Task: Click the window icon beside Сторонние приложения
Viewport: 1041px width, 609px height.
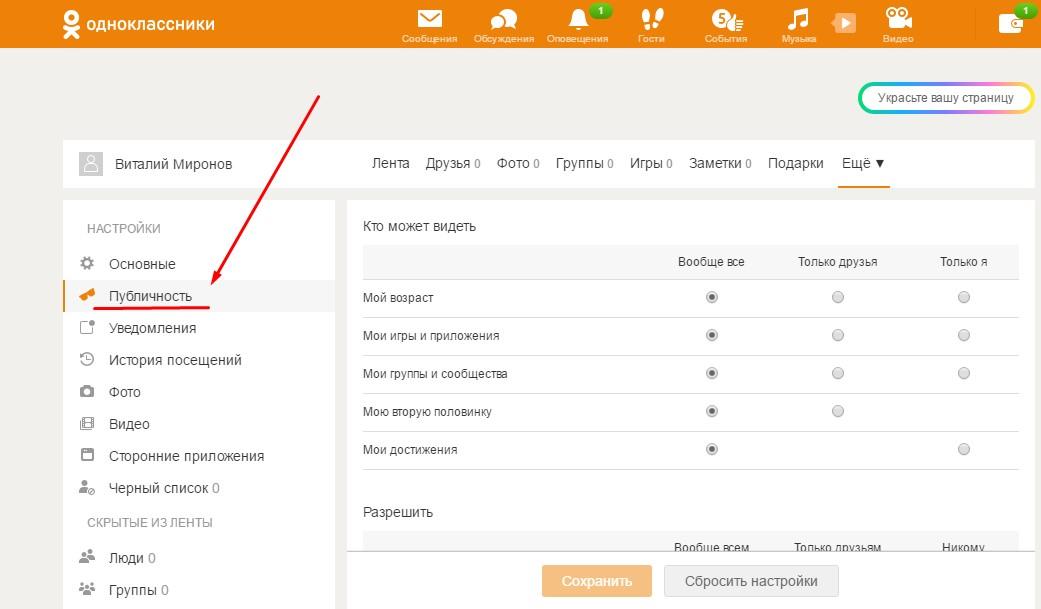Action: coord(87,455)
